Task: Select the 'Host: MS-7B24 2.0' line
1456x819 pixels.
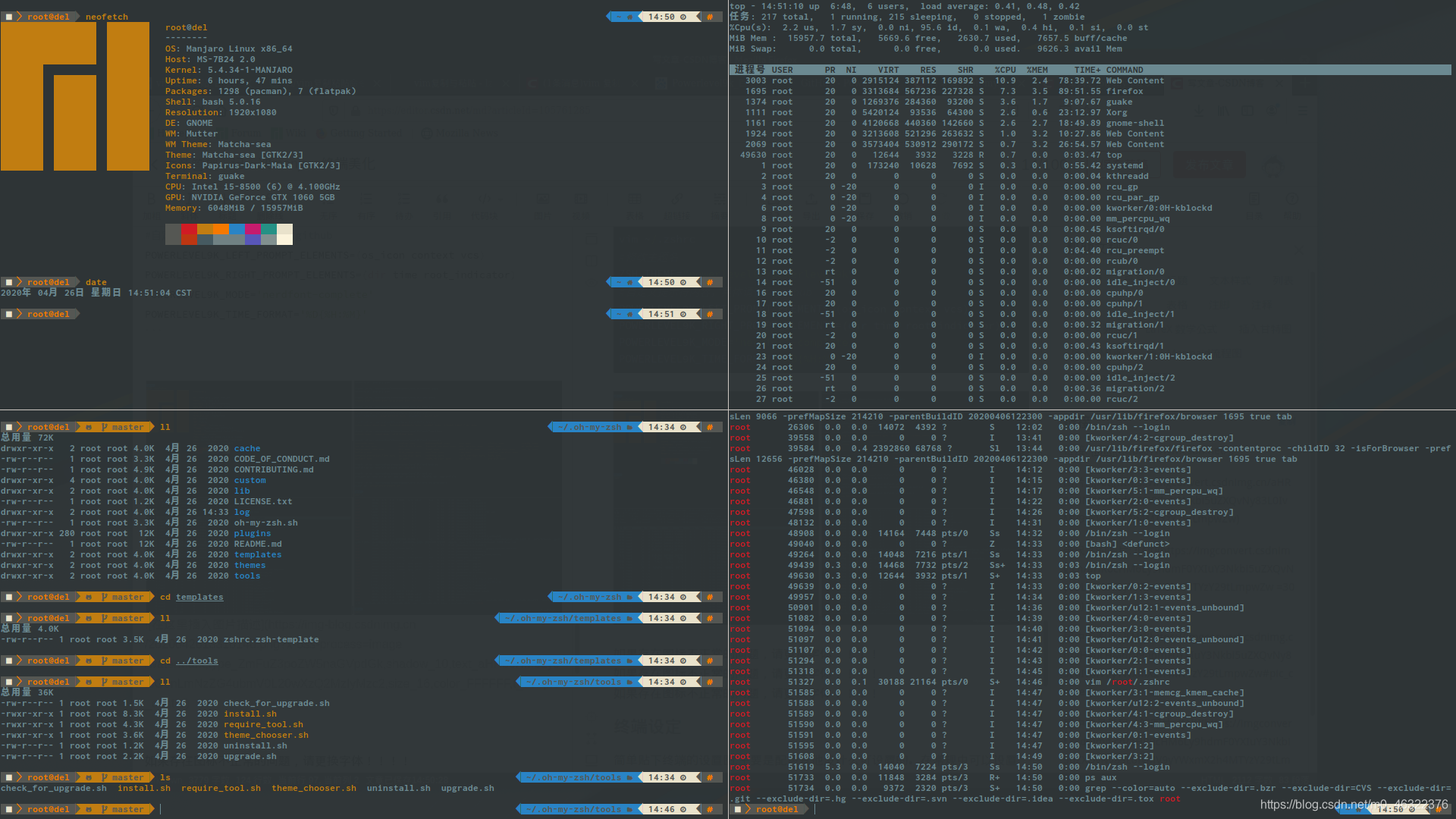Action: [210, 59]
